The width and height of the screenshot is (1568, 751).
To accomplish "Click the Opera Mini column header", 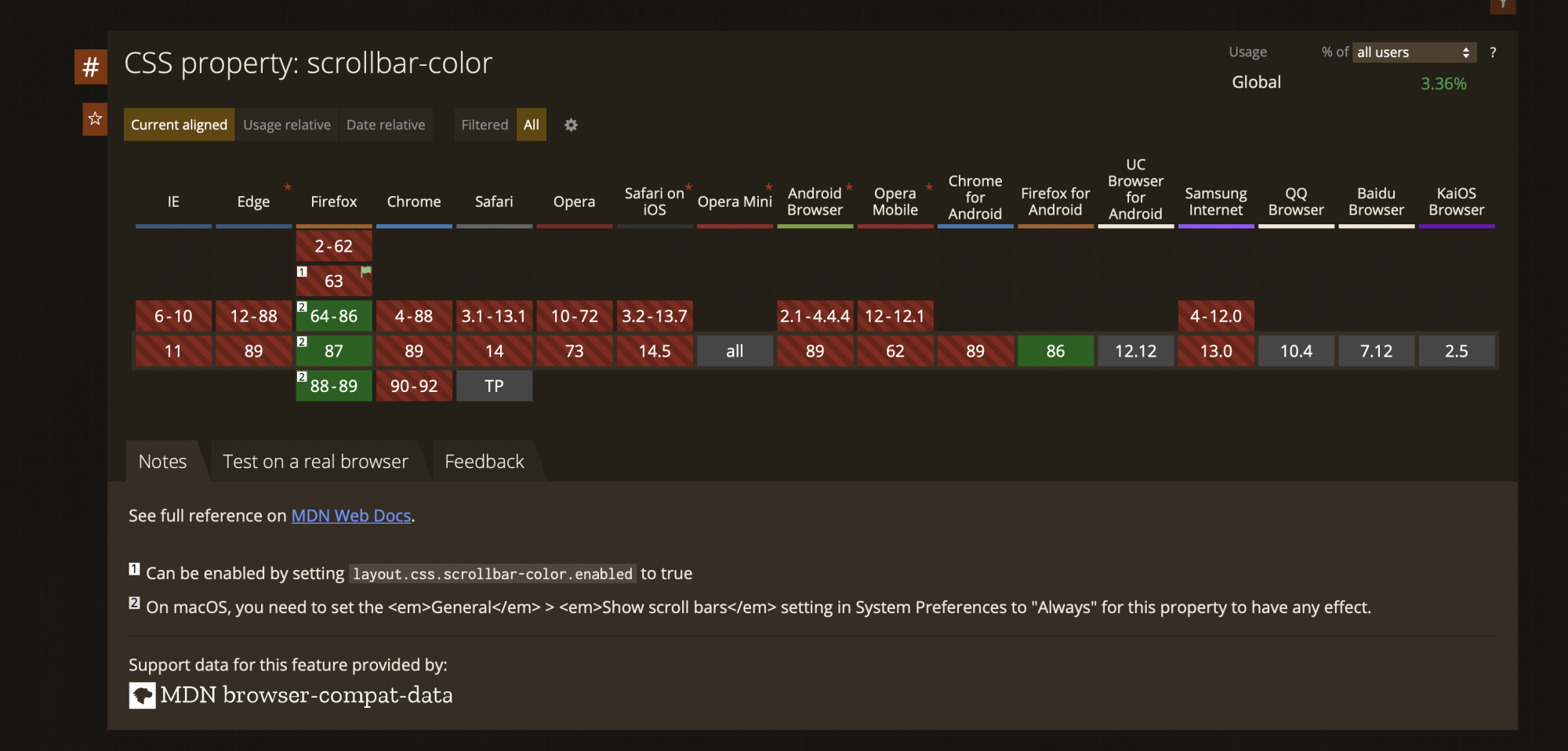I will 735,201.
